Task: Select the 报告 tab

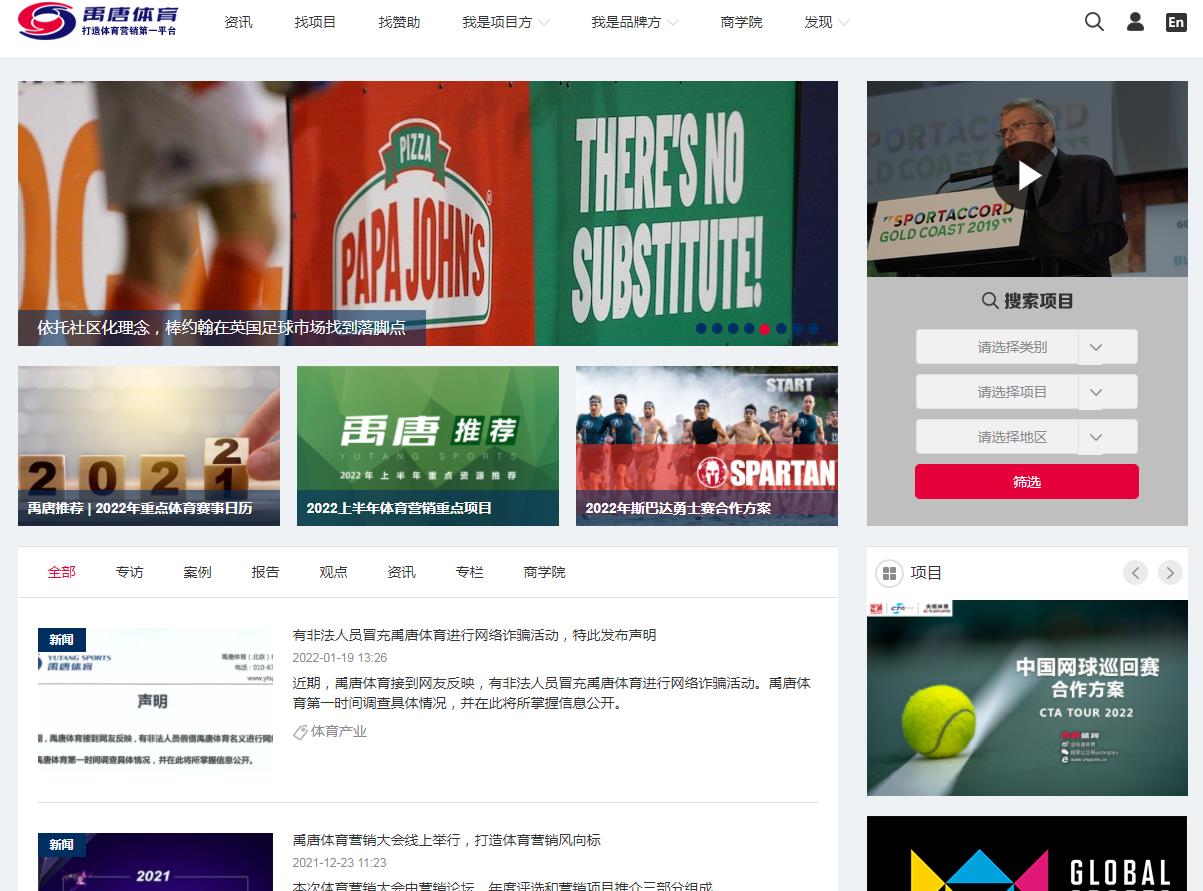Action: click(x=265, y=572)
